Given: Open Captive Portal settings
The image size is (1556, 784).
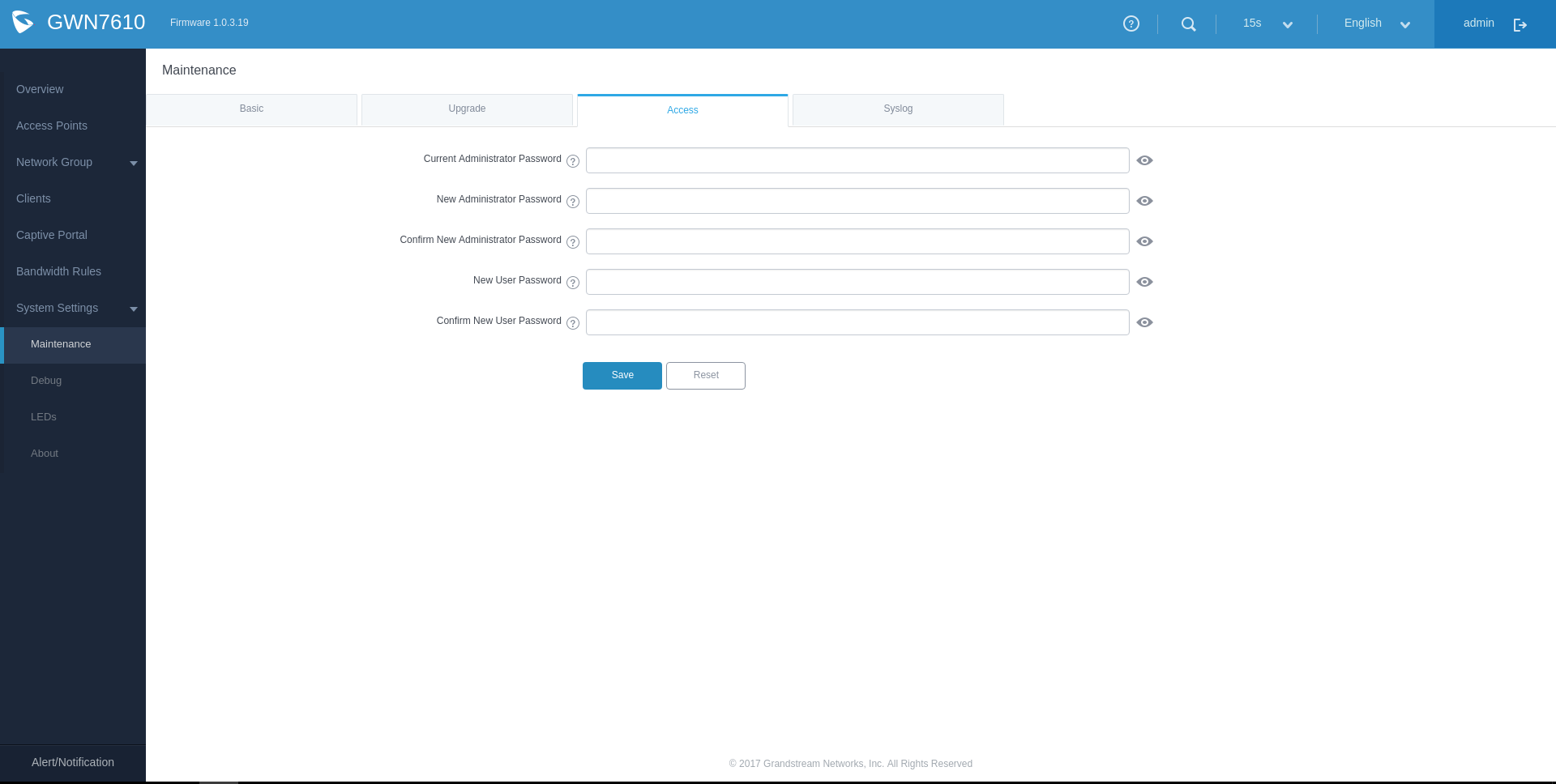Looking at the screenshot, I should click(73, 235).
